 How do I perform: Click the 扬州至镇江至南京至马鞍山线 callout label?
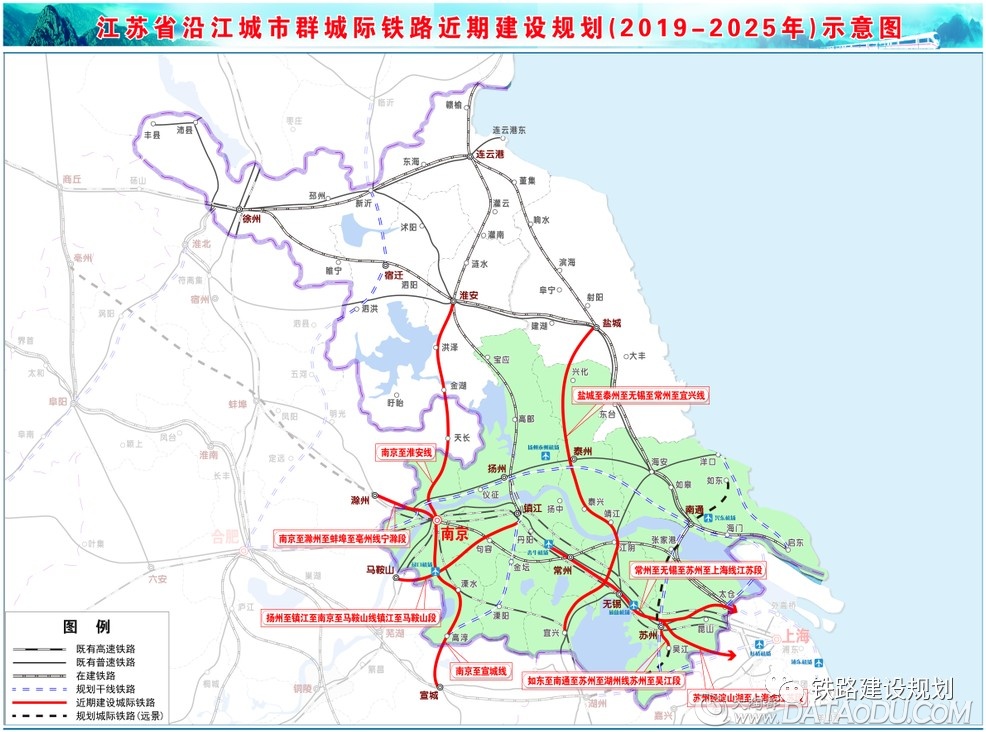351,618
